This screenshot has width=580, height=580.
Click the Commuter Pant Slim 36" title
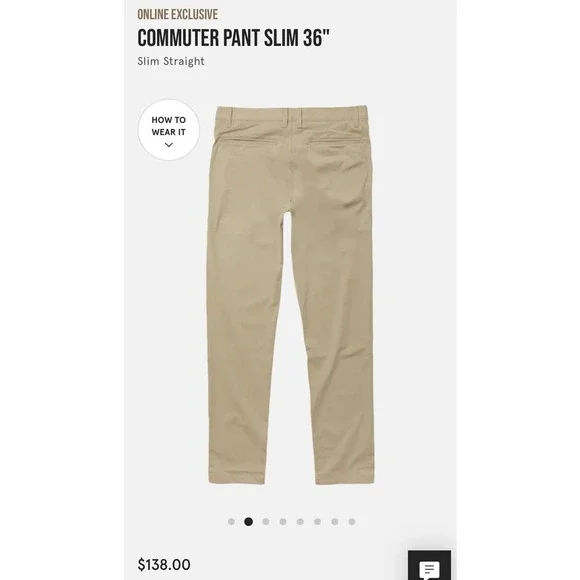[233, 38]
